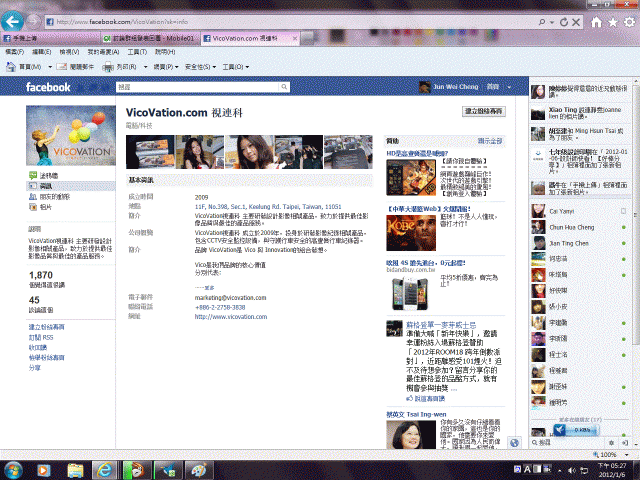Open the home button dropdown in command bar
The height and width of the screenshot is (480, 640).
click(50, 67)
